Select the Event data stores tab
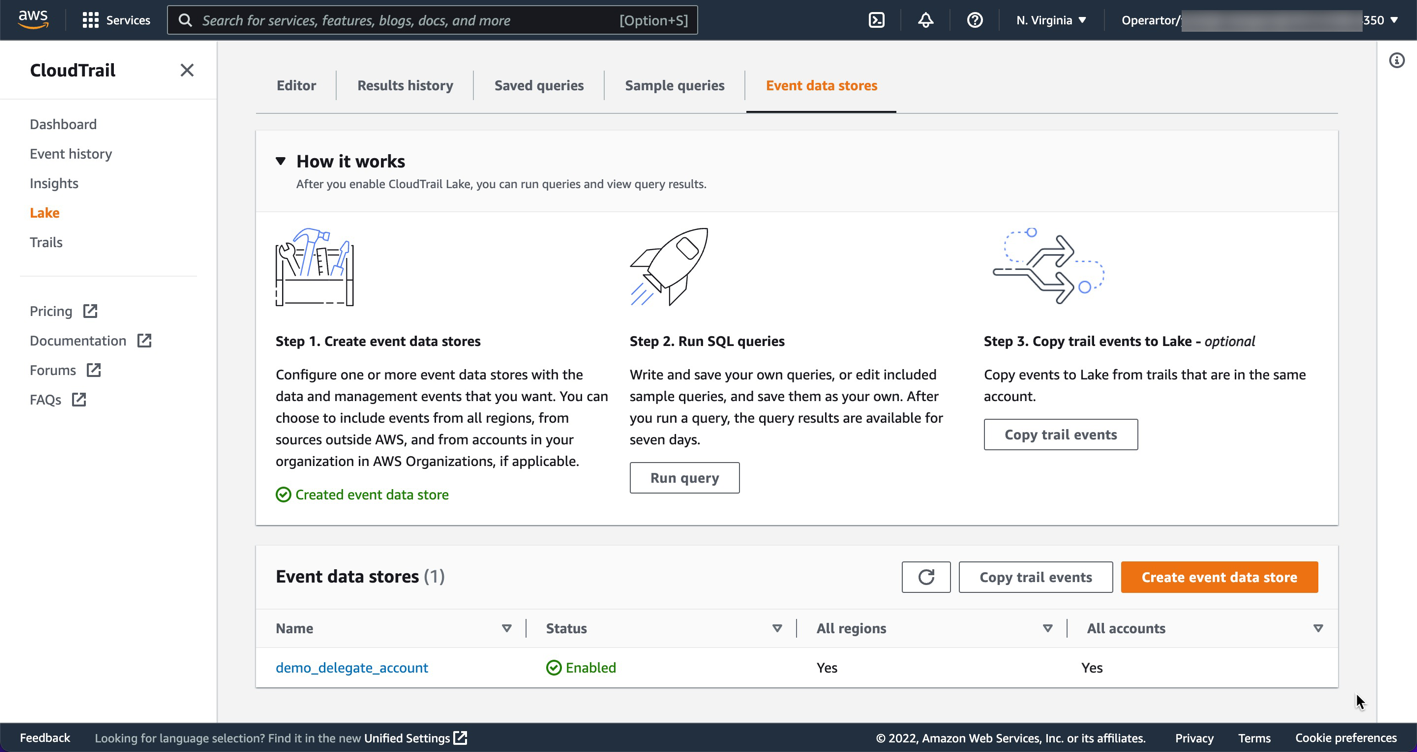Viewport: 1417px width, 752px height. [x=822, y=86]
